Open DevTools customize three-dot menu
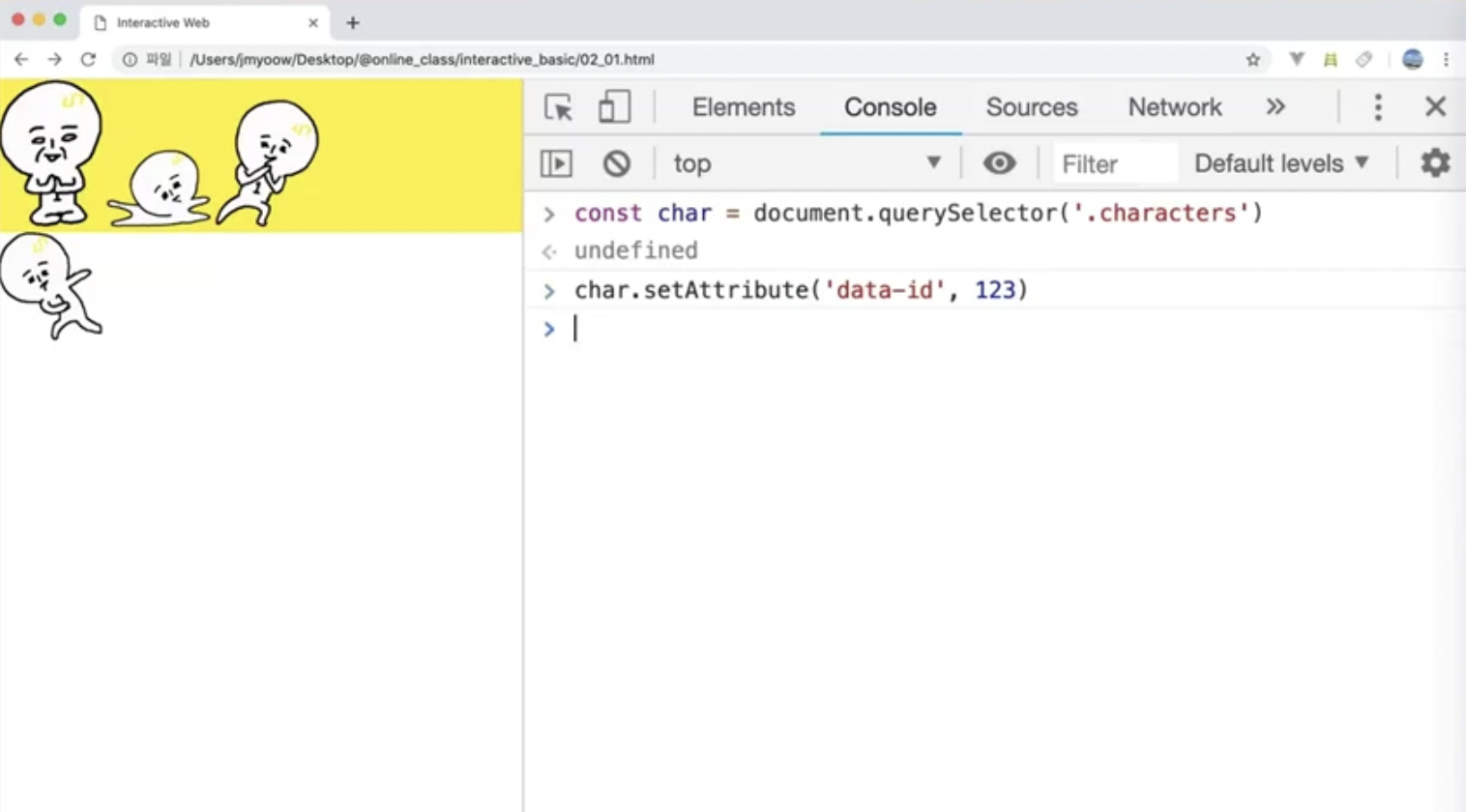Image resolution: width=1466 pixels, height=812 pixels. 1378,107
